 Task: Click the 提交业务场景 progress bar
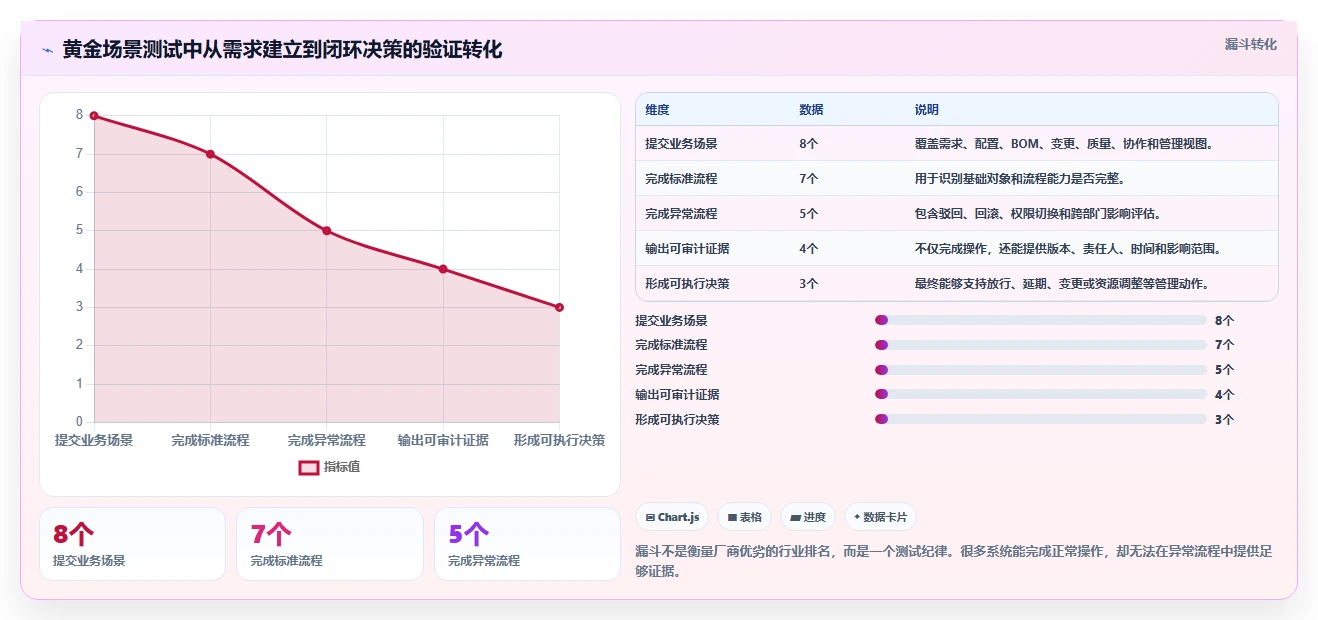[1041, 320]
